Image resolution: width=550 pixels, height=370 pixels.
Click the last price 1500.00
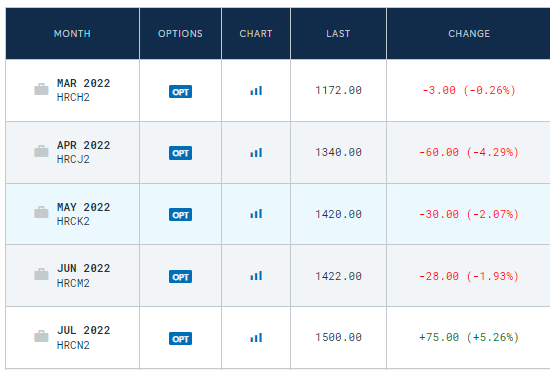click(338, 337)
